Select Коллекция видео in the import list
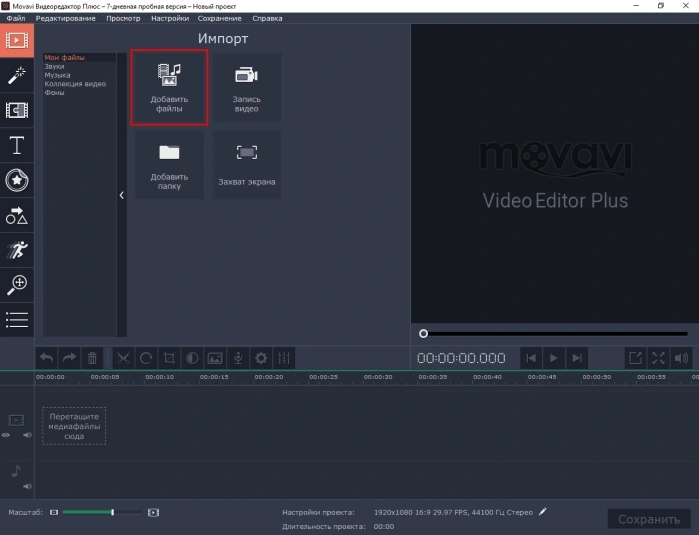 point(75,84)
